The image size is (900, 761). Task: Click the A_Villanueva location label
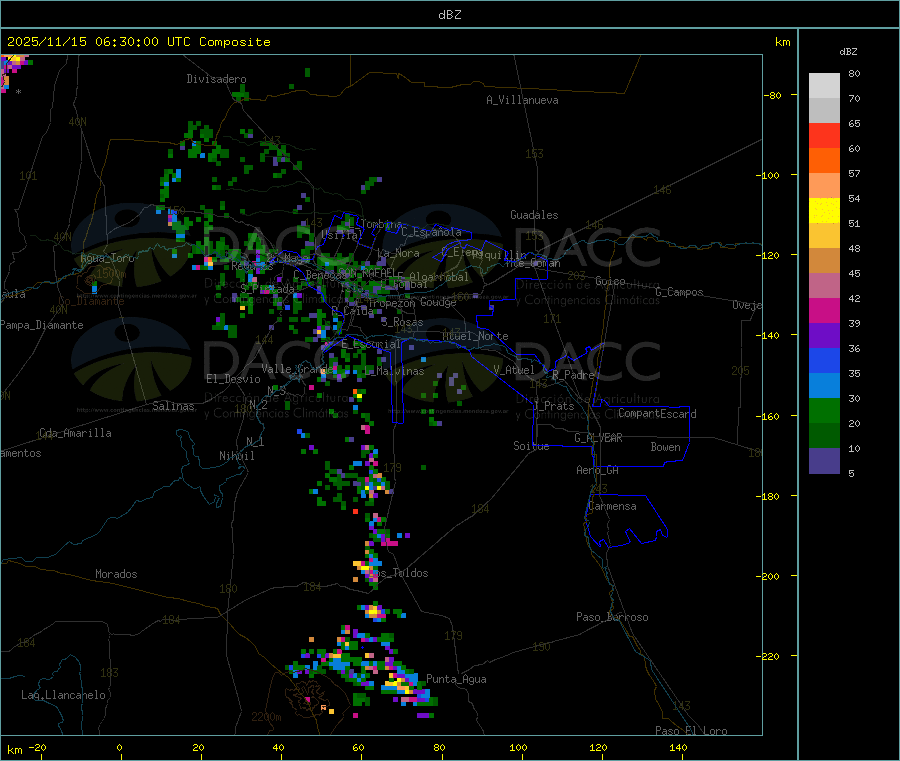pos(522,100)
